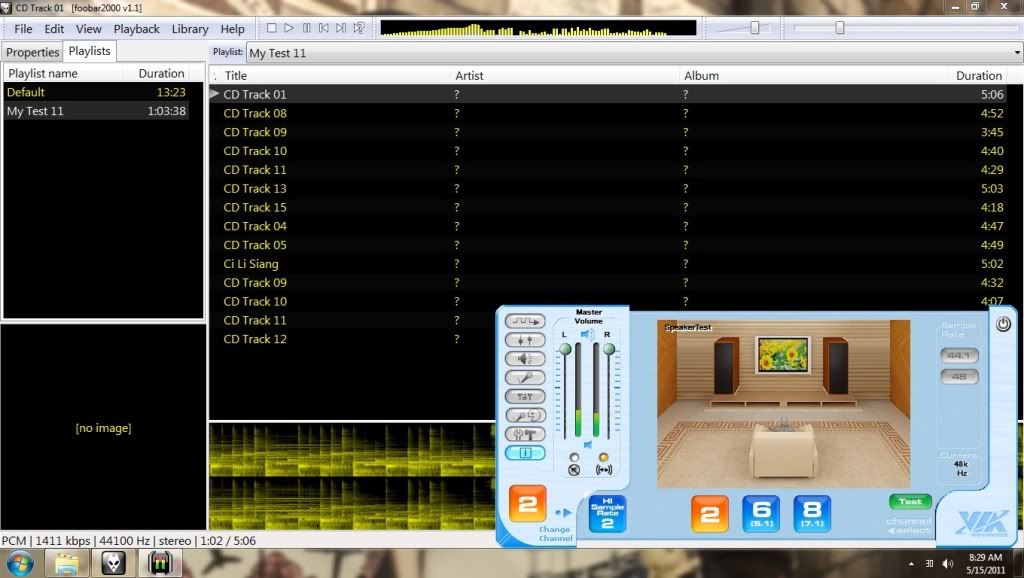Click the green Test button
Viewport: 1024px width, 578px height.
tap(910, 502)
